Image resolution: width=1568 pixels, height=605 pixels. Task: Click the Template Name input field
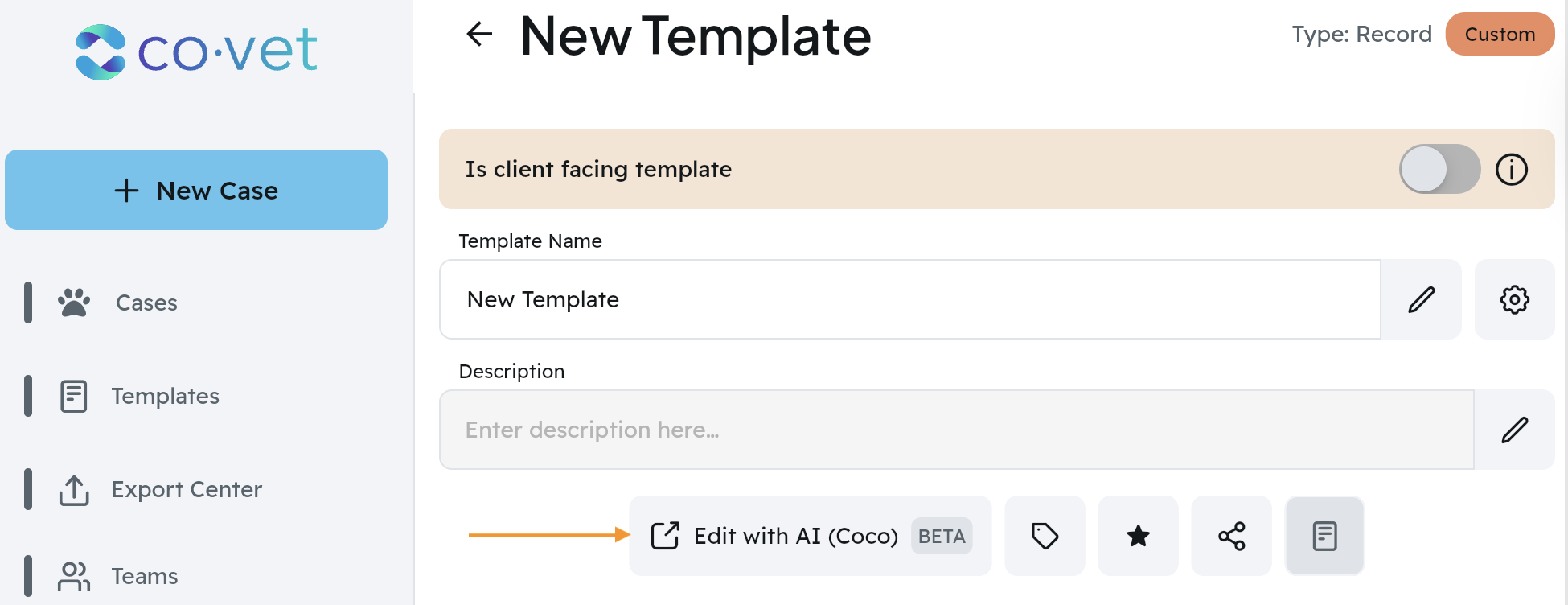point(909,299)
